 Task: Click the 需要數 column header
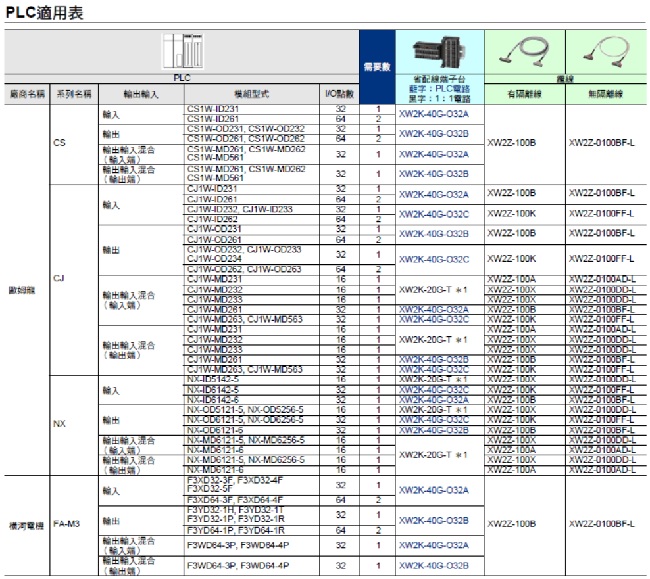pyautogui.click(x=377, y=67)
